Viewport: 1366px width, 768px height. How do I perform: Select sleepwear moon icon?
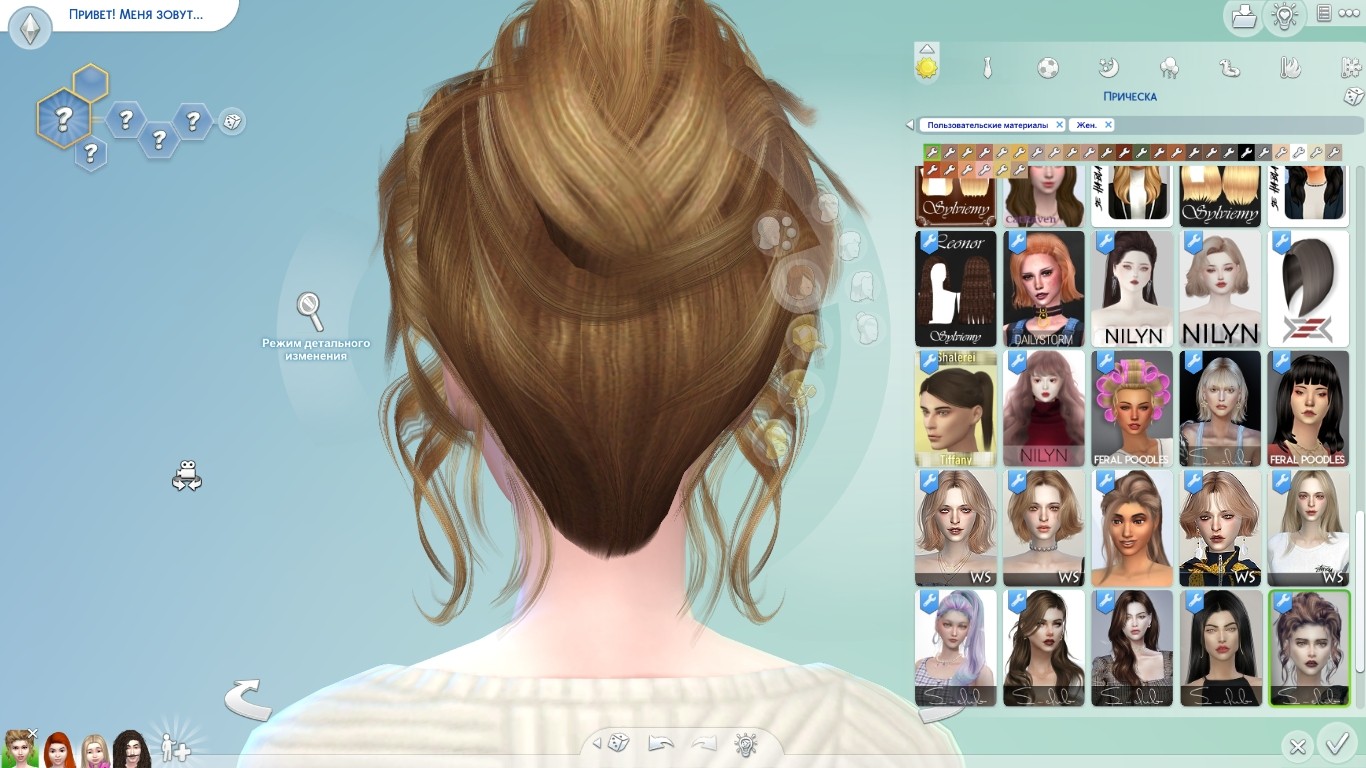[1108, 68]
